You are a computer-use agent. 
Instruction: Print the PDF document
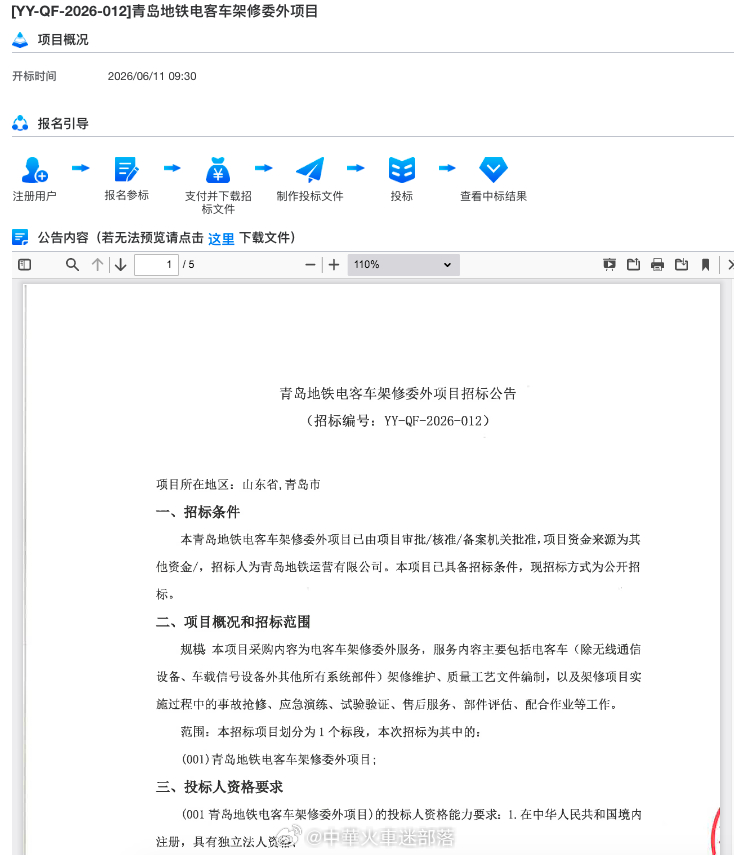pyautogui.click(x=657, y=265)
